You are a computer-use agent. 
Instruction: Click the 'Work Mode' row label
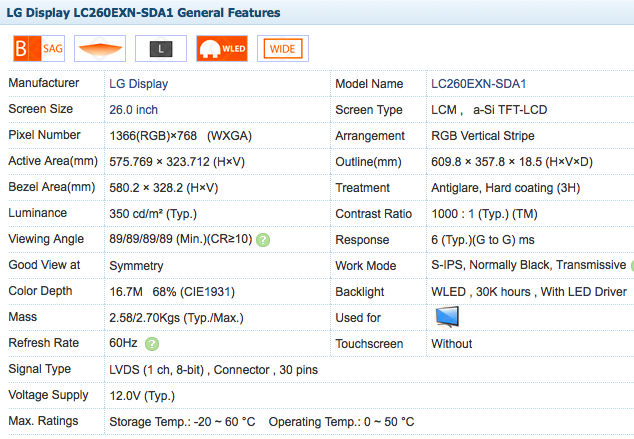coord(366,266)
